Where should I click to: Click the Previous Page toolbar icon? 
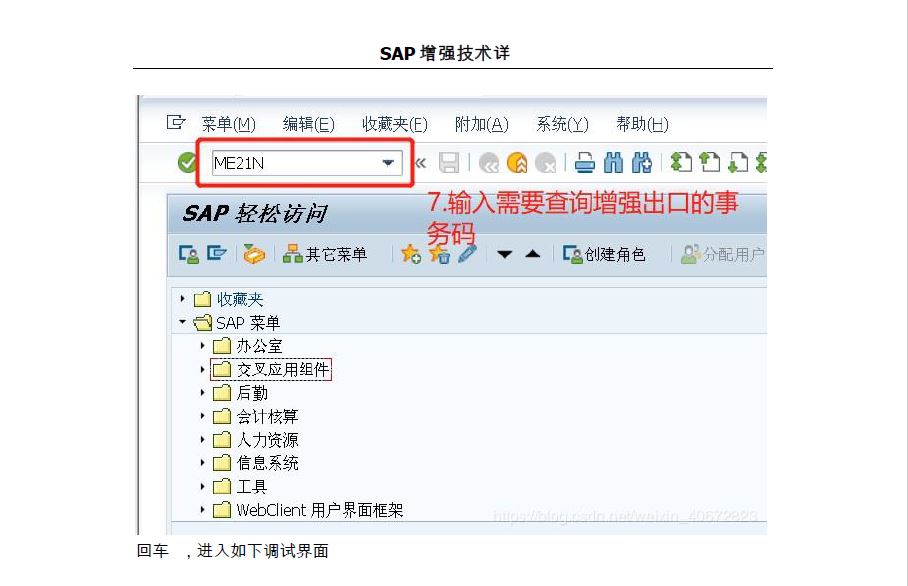(709, 163)
